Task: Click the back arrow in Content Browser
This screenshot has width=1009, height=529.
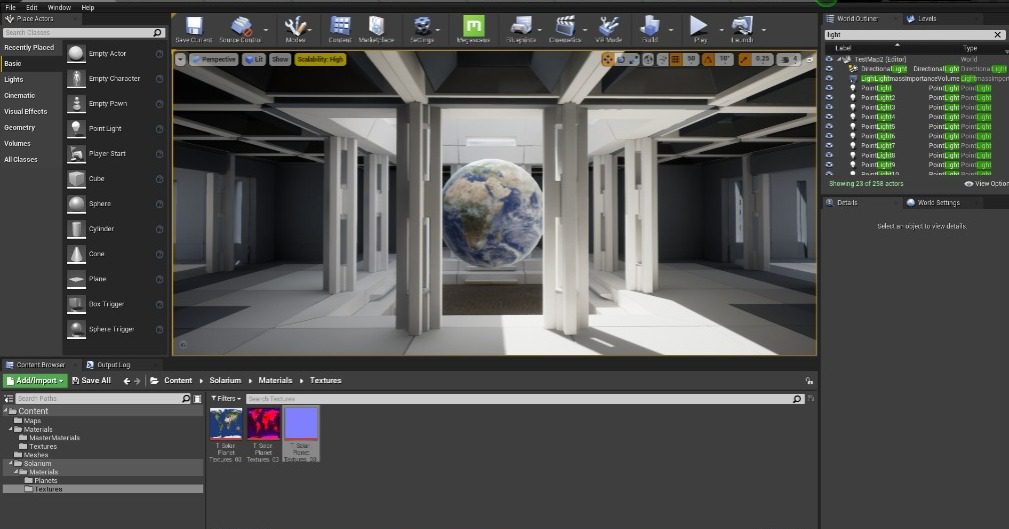Action: coord(127,381)
